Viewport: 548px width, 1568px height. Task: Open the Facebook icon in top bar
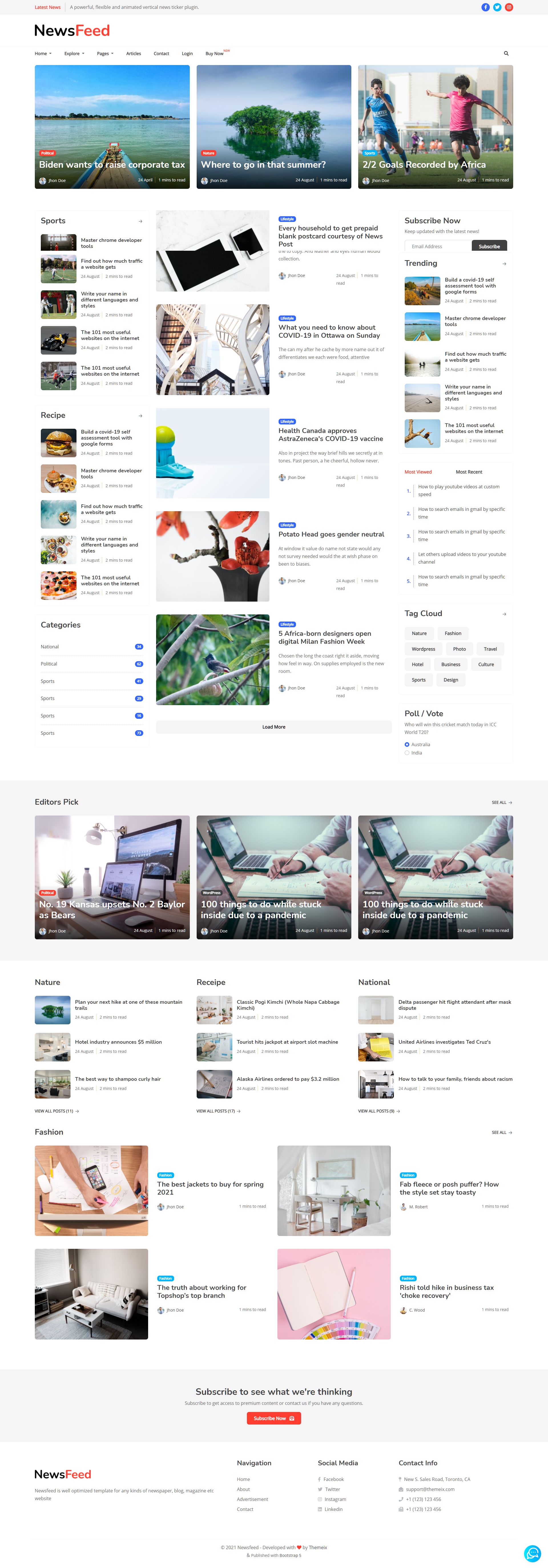coord(485,7)
